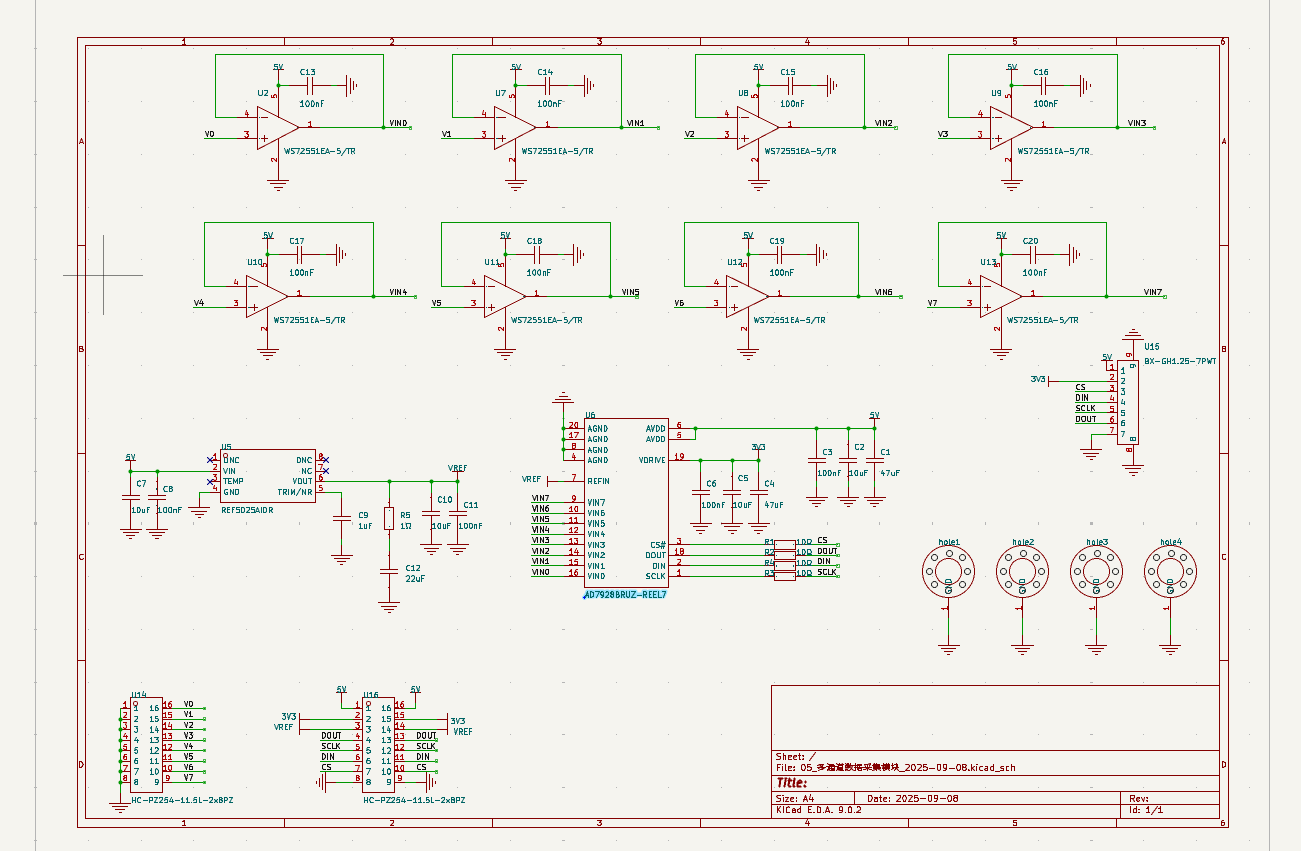The width and height of the screenshot is (1301, 851).
Task: Select the hole1 mounting hole symbol
Action: coord(948,573)
